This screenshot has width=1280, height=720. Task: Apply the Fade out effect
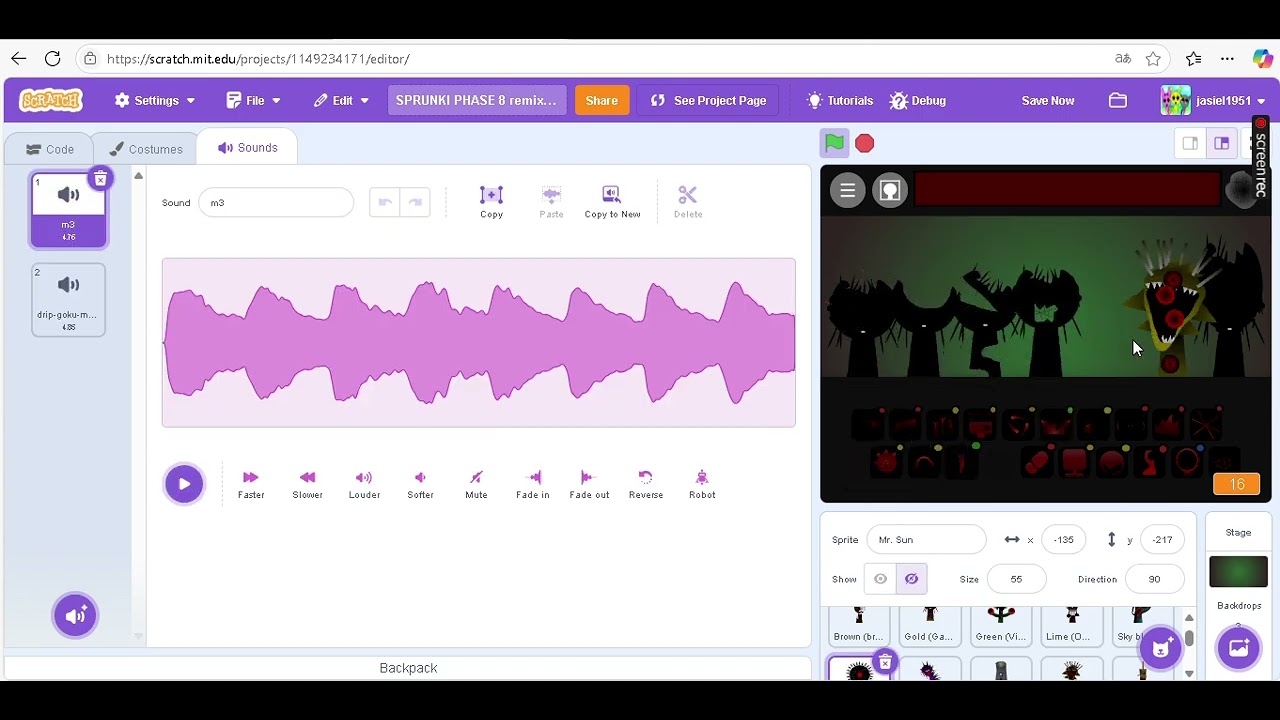[589, 485]
